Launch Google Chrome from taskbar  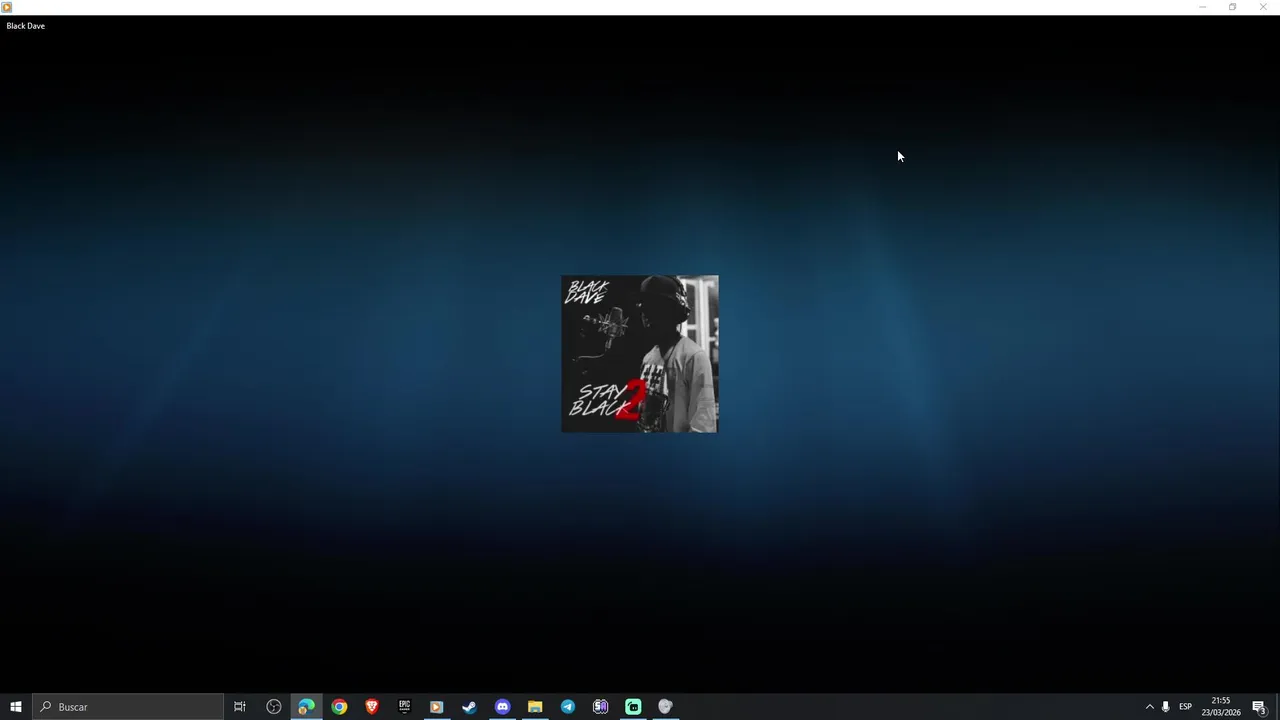[339, 707]
